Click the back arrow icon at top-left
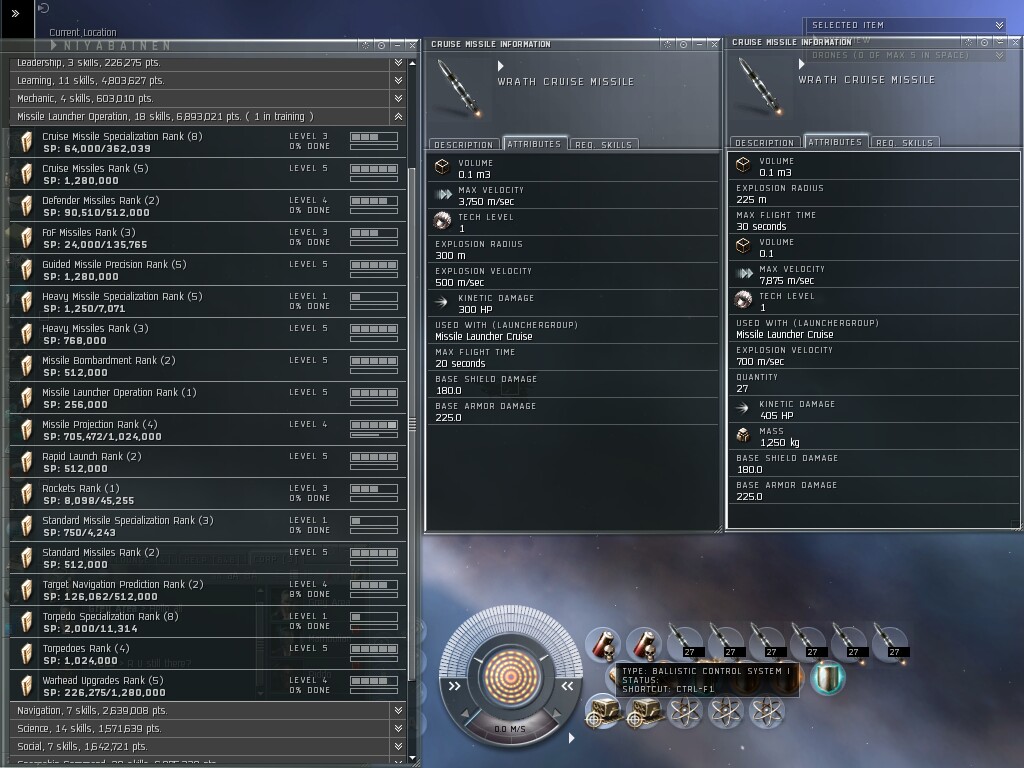 (44, 8)
